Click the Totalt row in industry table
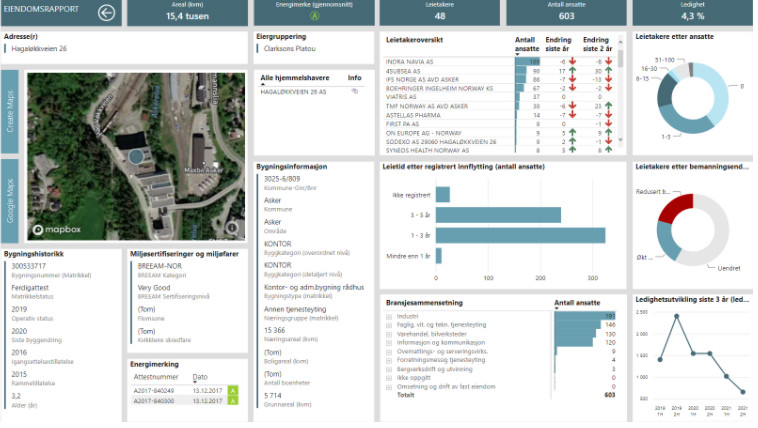This screenshot has height=428, width=758. coord(500,395)
